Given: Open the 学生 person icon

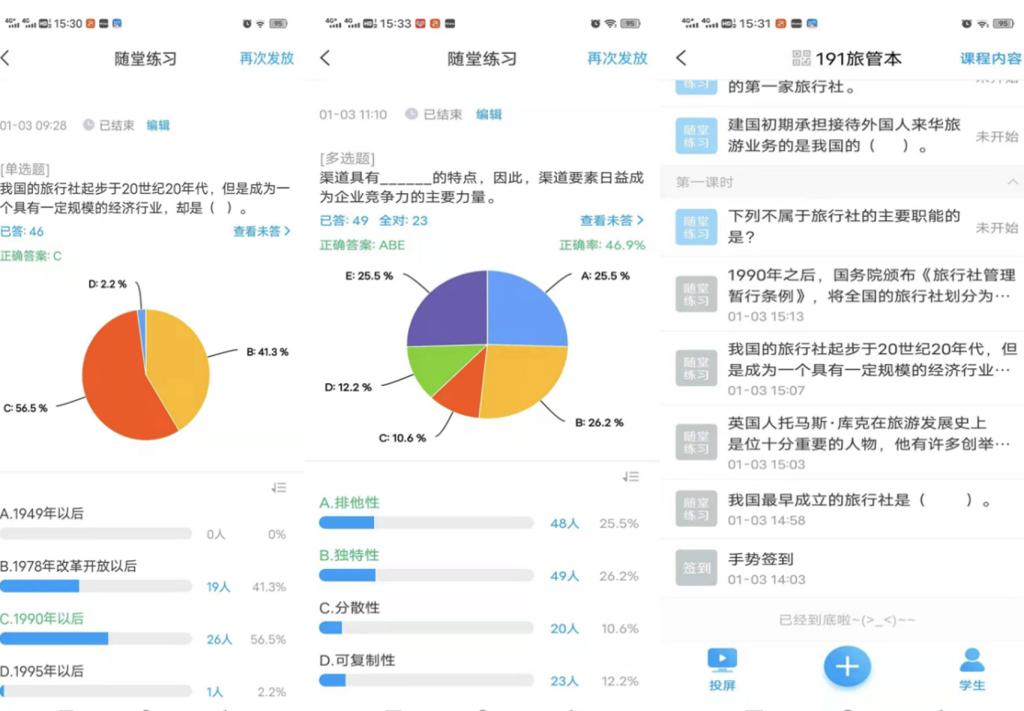Looking at the screenshot, I should click(971, 659).
